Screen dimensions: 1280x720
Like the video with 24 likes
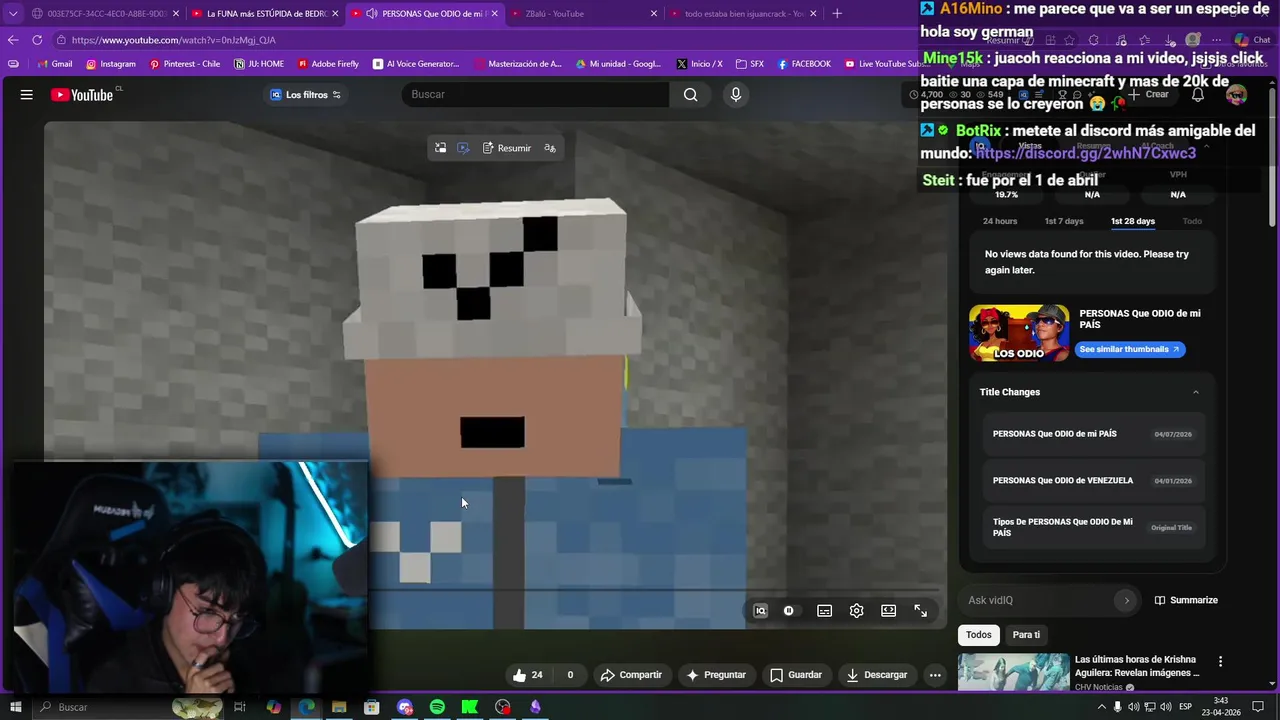point(527,675)
